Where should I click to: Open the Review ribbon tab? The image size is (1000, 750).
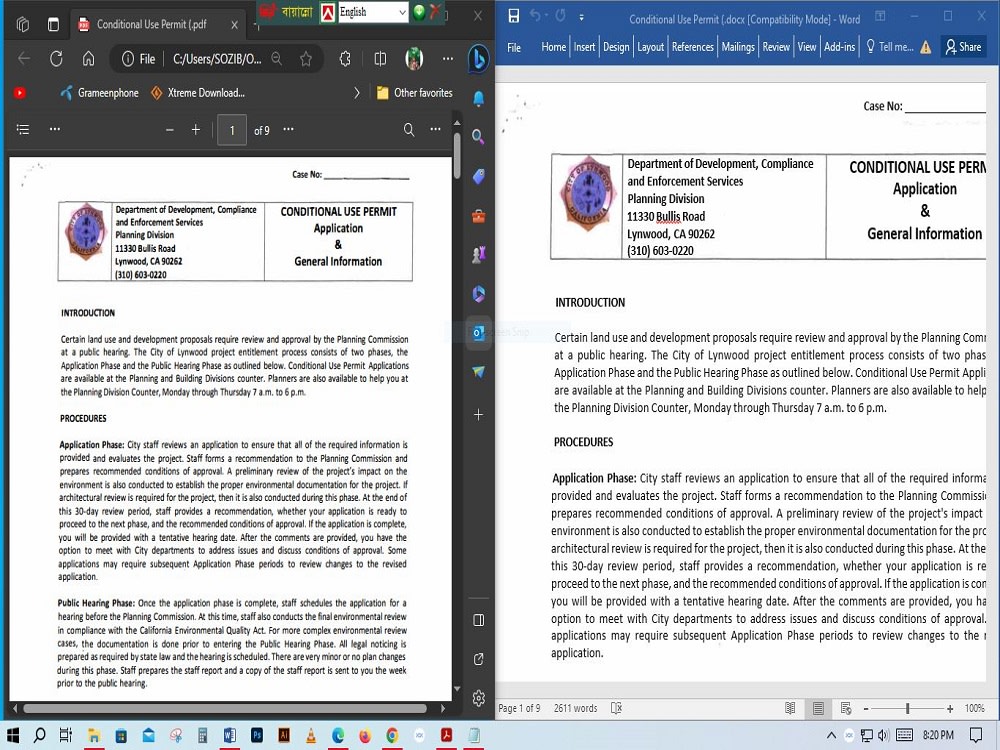[x=776, y=47]
